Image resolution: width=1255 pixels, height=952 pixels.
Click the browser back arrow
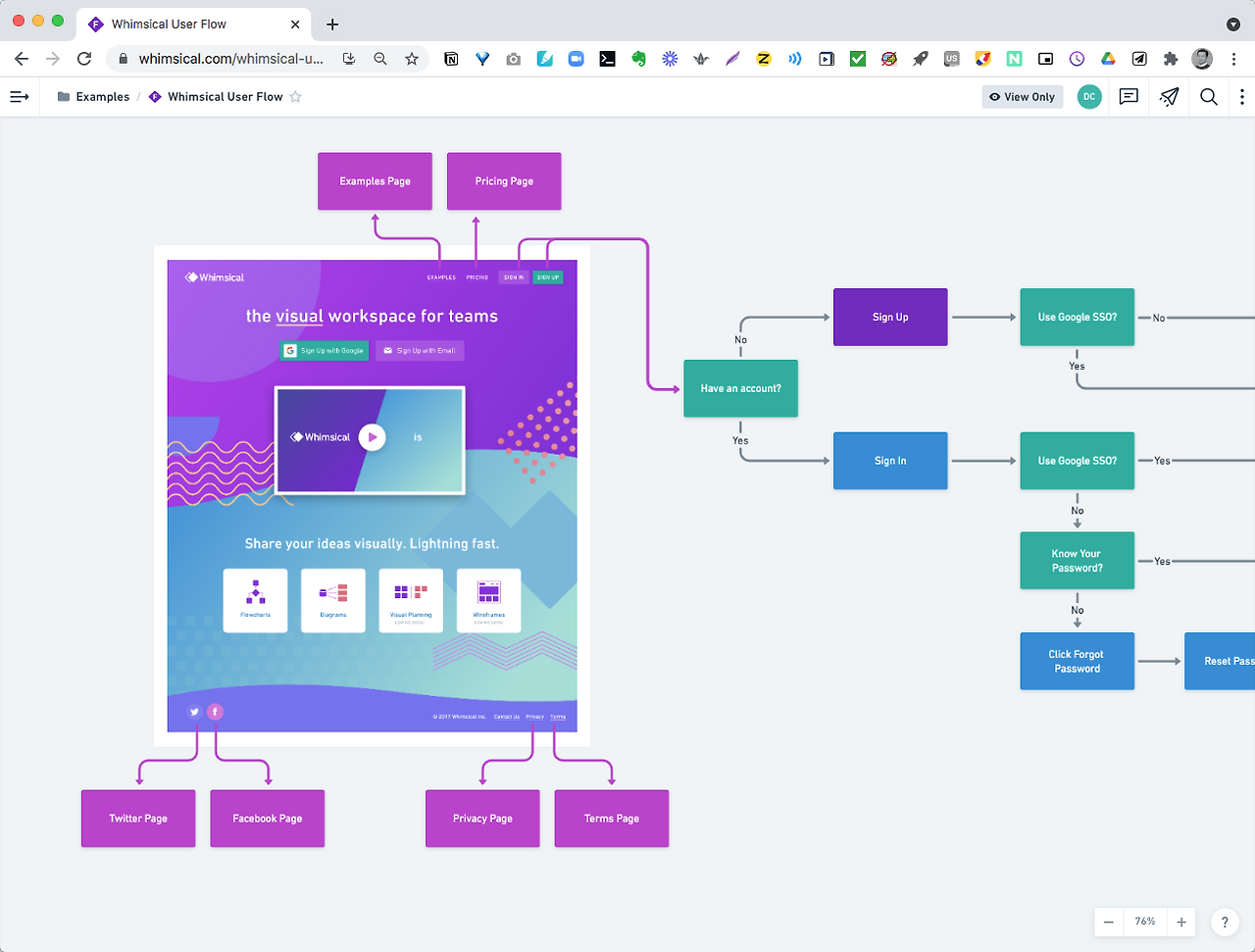point(22,59)
